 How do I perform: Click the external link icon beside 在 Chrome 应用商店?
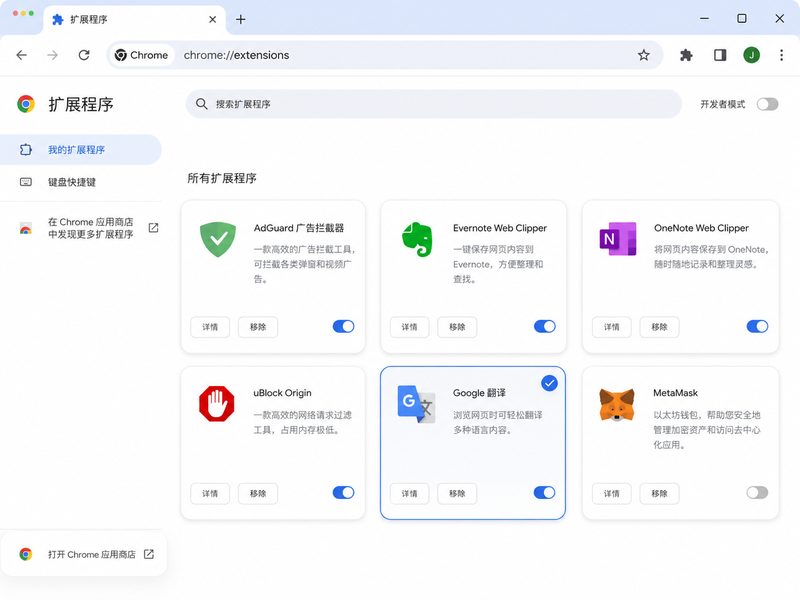pyautogui.click(x=153, y=228)
